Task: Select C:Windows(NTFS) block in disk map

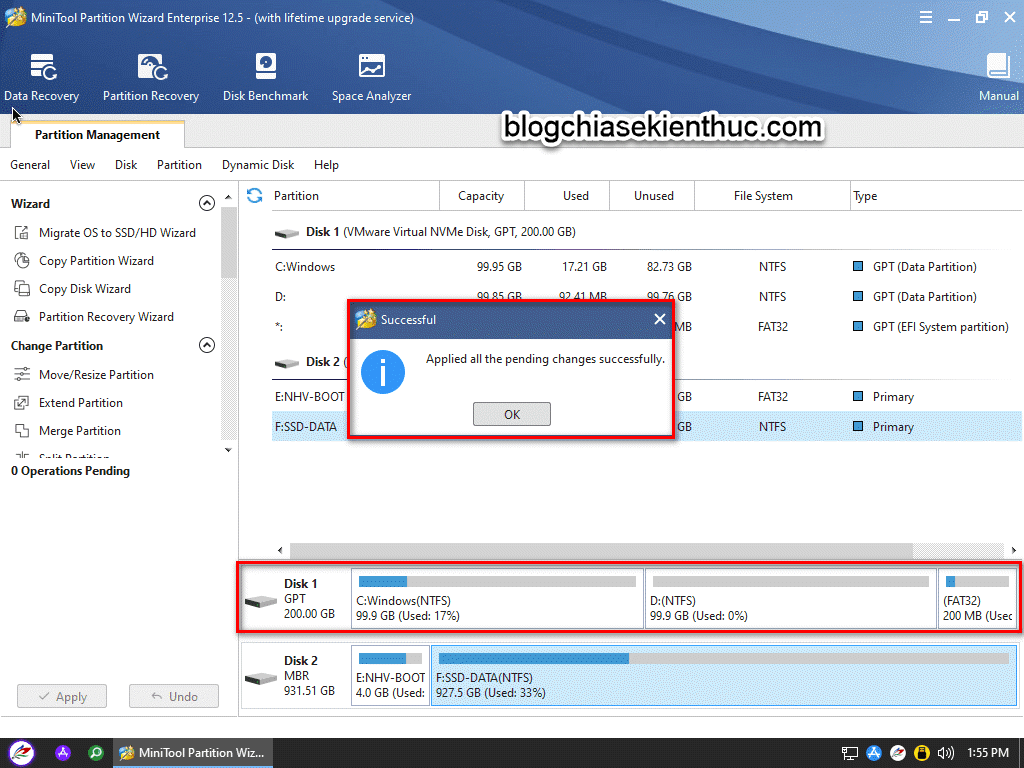Action: 498,599
